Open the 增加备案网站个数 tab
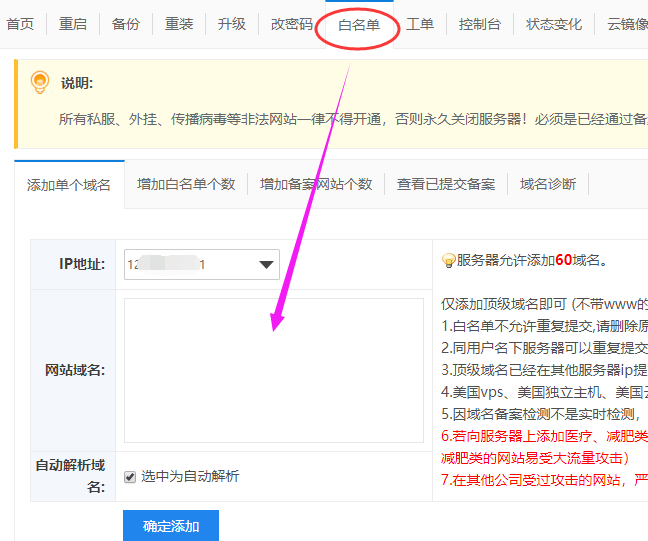 (x=316, y=184)
